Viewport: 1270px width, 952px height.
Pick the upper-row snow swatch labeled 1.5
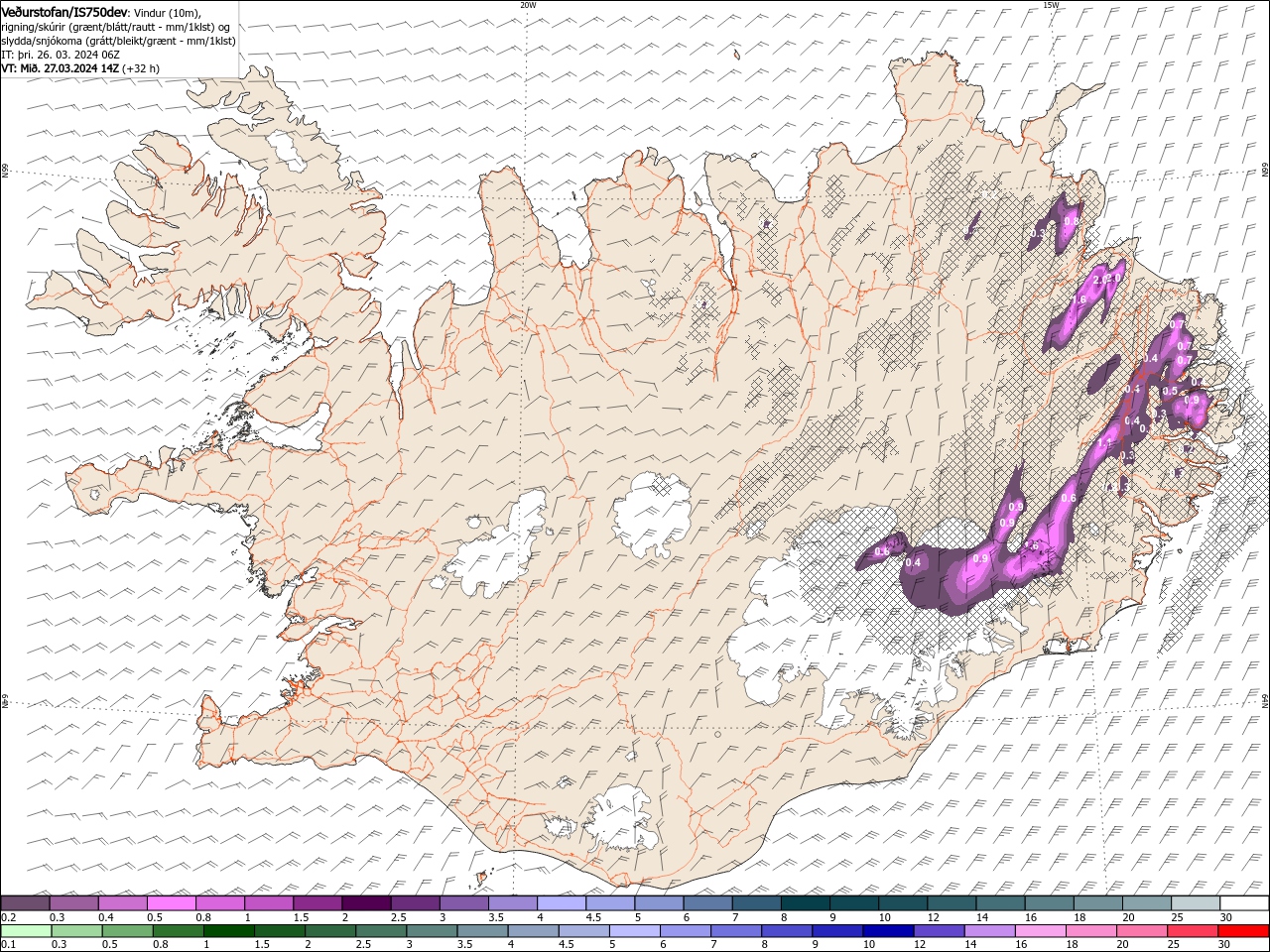[317, 902]
